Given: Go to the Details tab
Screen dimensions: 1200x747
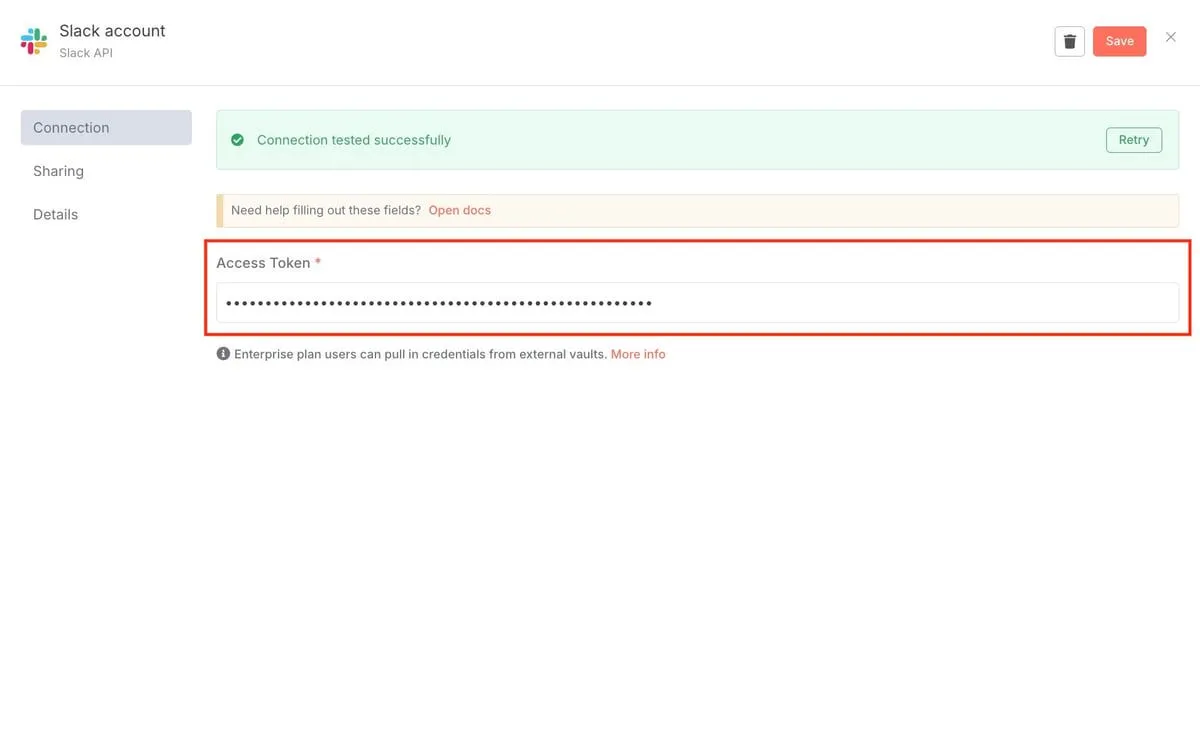Looking at the screenshot, I should [x=55, y=214].
